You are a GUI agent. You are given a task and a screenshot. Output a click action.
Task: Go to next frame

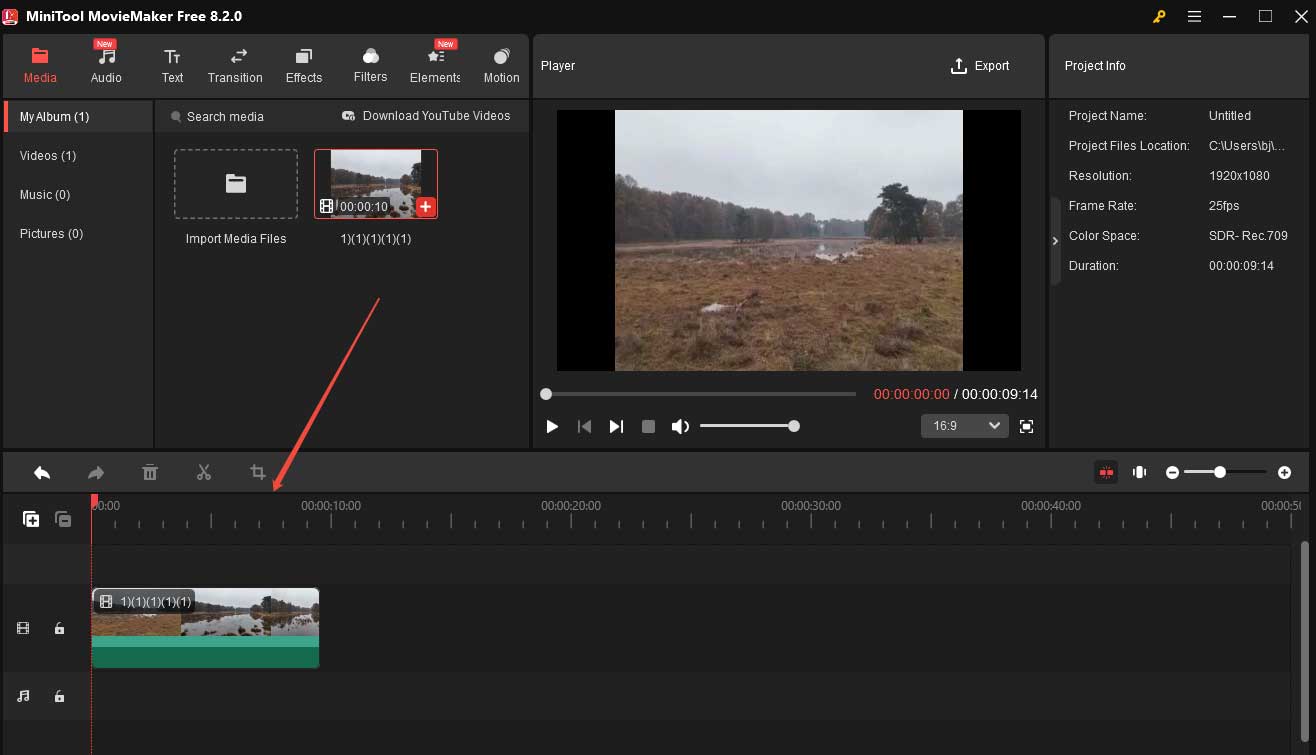click(x=616, y=426)
